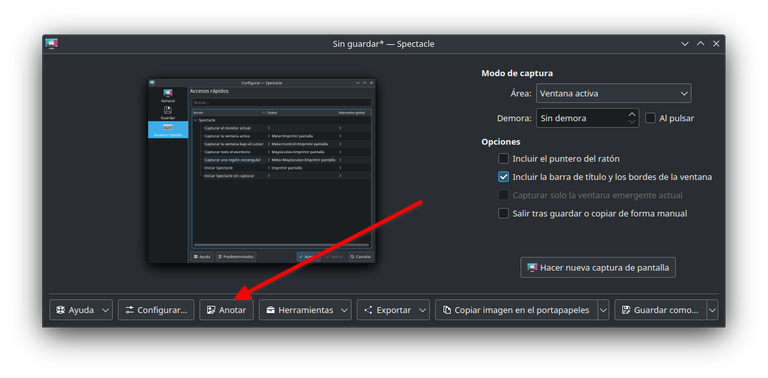Increase the Demora delay with up arrow
The image size is (768, 378).
pyautogui.click(x=632, y=114)
